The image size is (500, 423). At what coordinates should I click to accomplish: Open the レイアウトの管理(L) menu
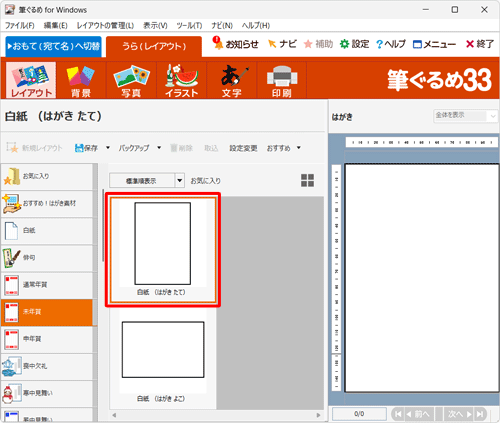(105, 25)
